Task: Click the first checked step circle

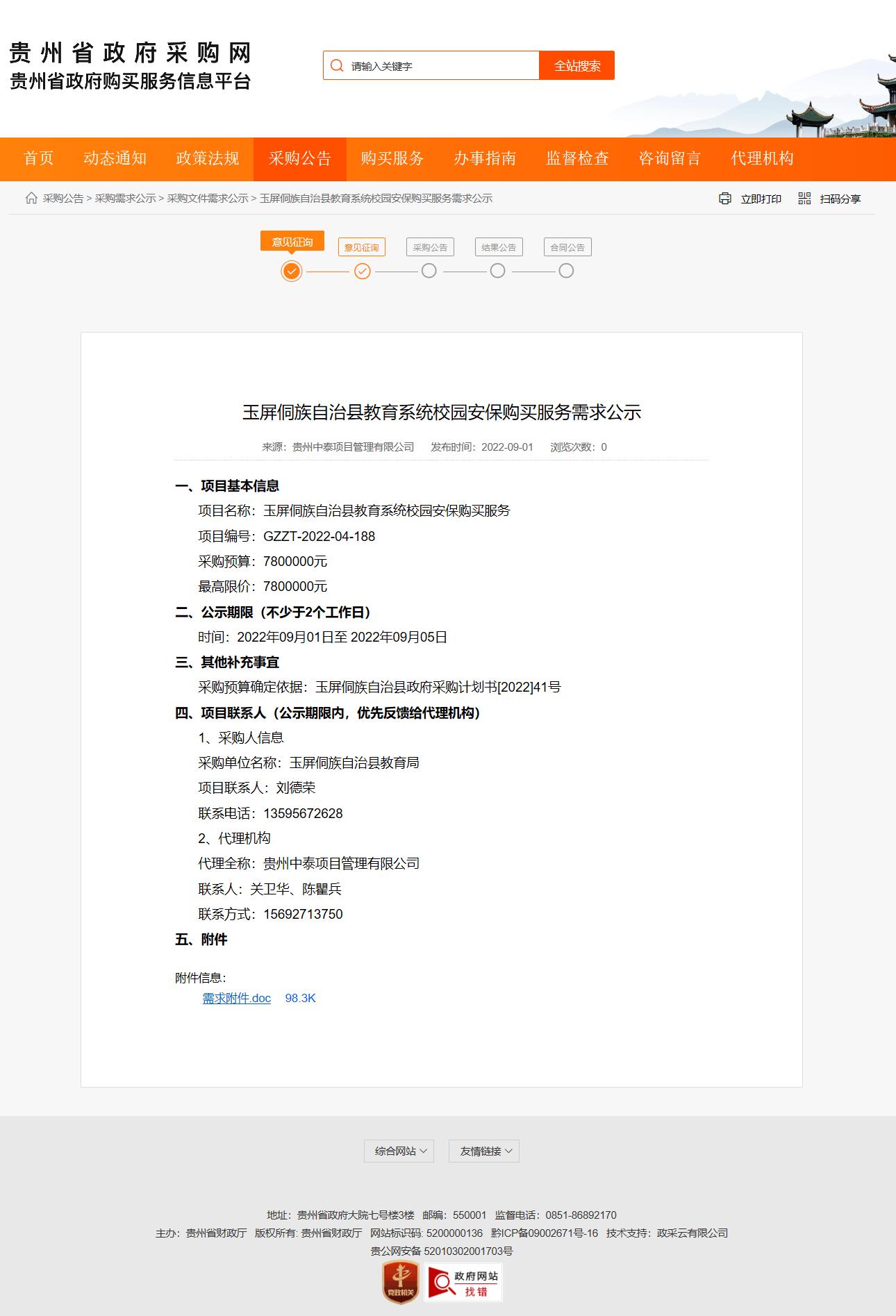Action: (x=292, y=271)
